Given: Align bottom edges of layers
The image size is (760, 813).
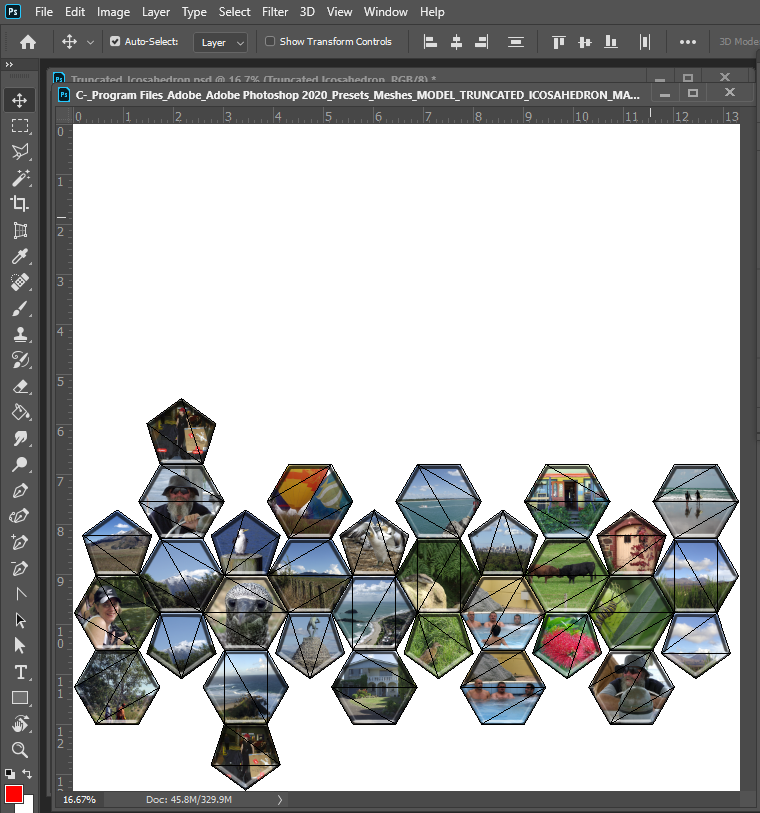Looking at the screenshot, I should (611, 42).
